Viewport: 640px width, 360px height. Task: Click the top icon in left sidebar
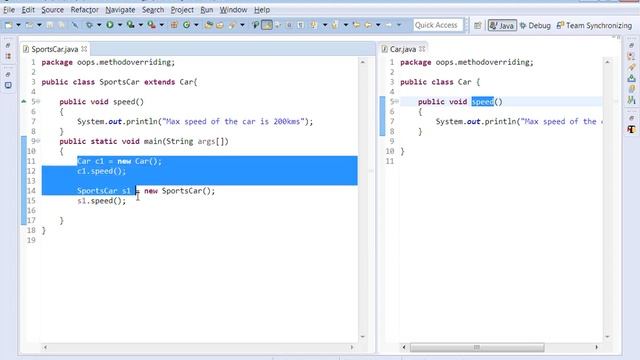(8, 45)
